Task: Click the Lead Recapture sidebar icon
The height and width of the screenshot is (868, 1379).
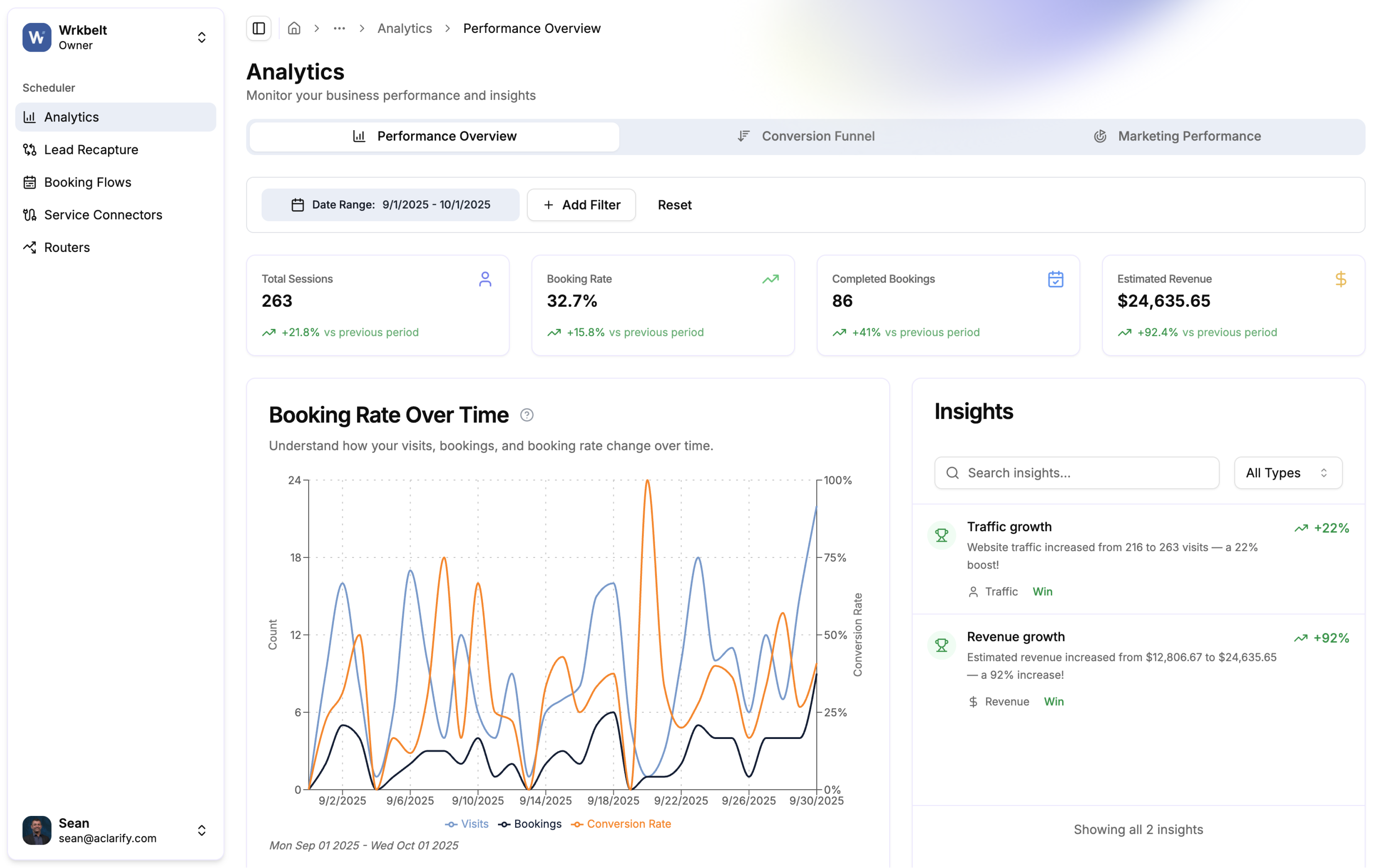Action: tap(30, 149)
